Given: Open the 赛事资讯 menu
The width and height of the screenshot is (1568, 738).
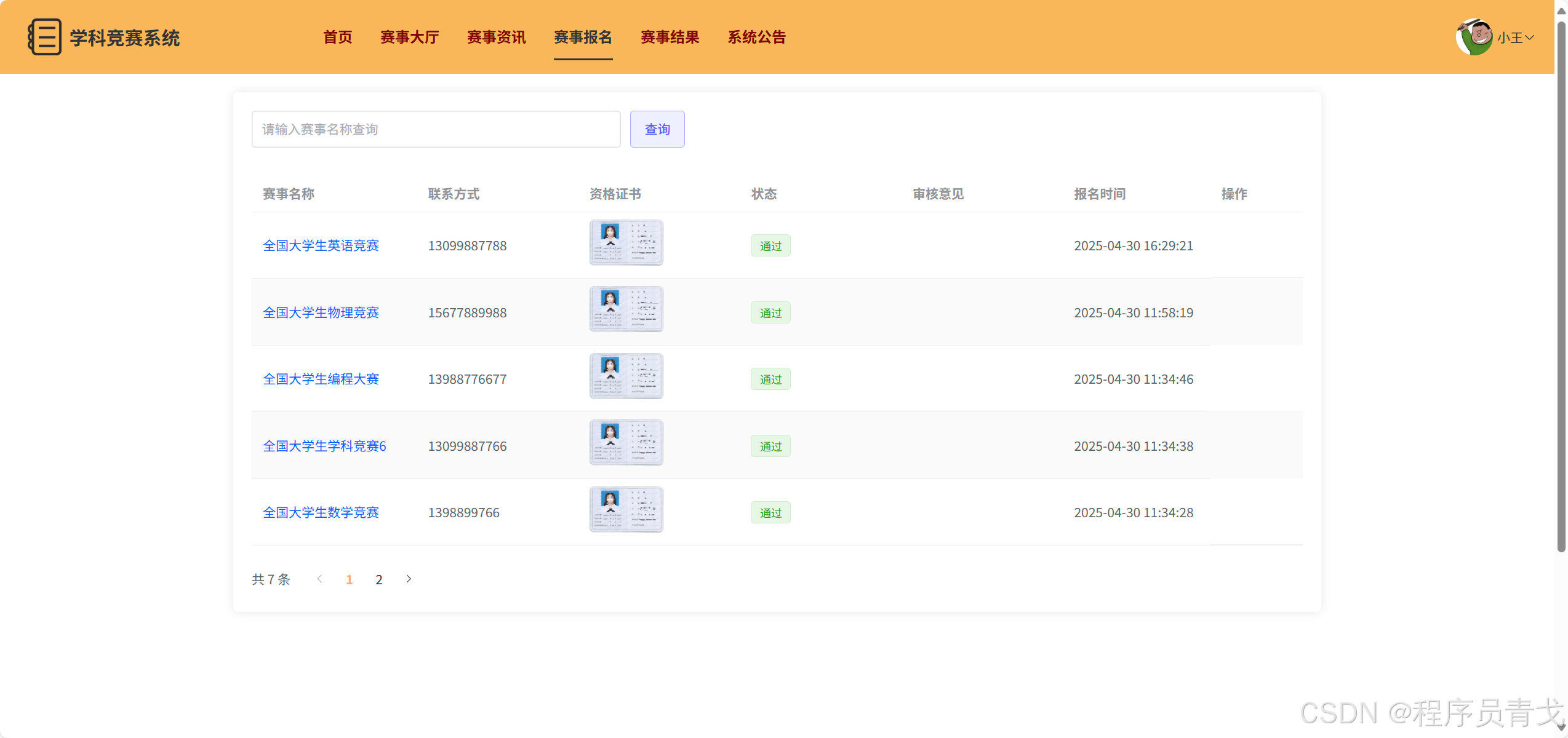Looking at the screenshot, I should click(496, 37).
